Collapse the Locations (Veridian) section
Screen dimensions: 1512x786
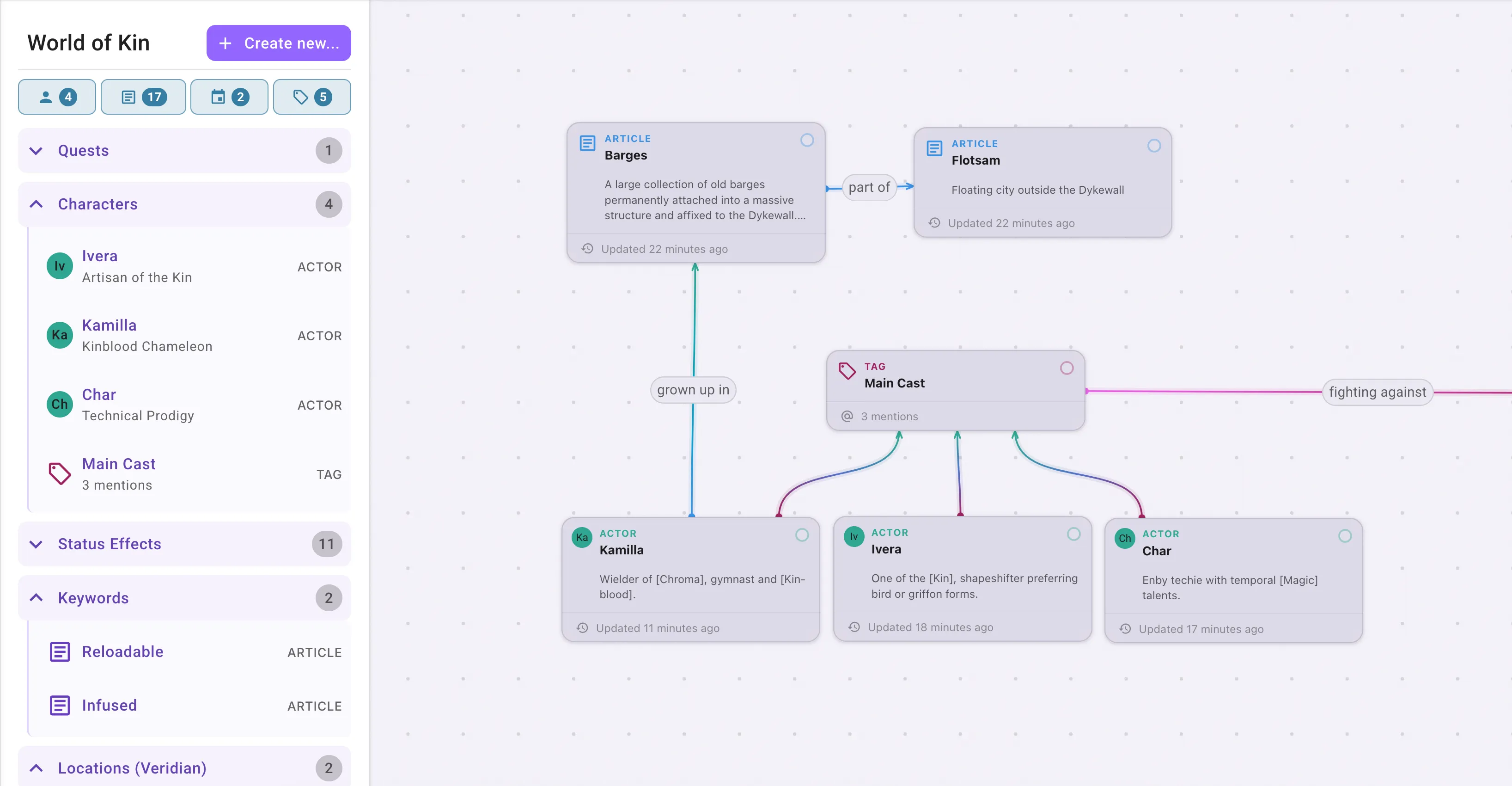[x=184, y=767]
